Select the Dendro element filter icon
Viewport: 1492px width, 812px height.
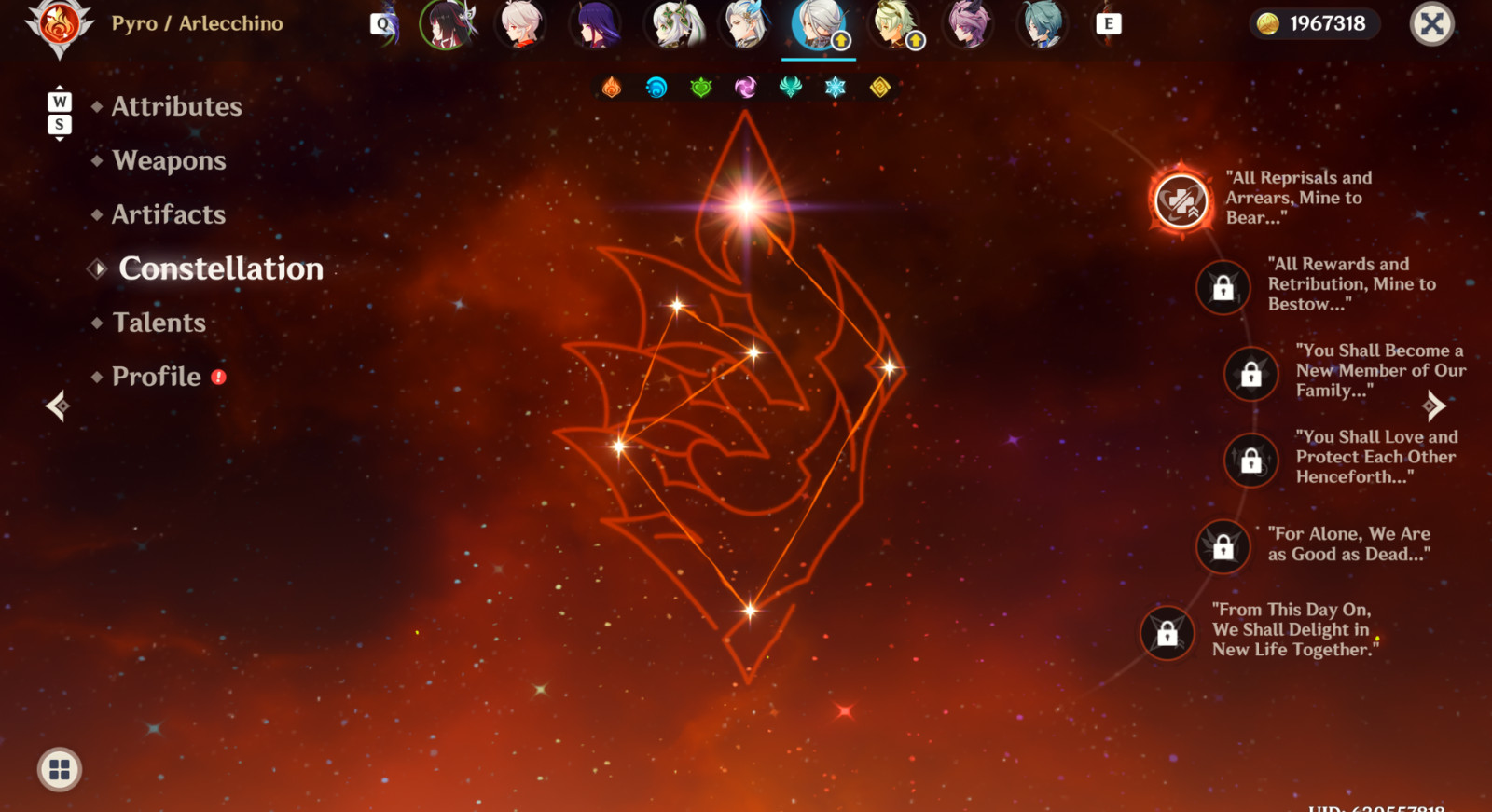pos(701,88)
